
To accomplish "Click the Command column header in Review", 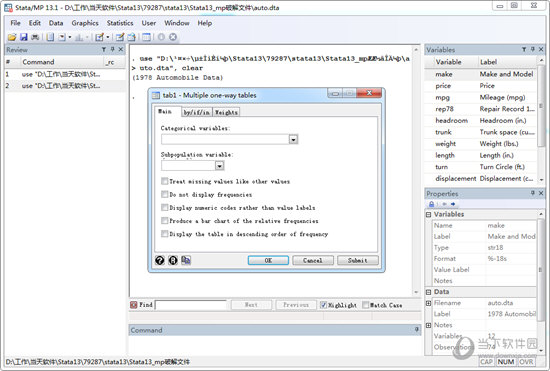I will (62, 62).
